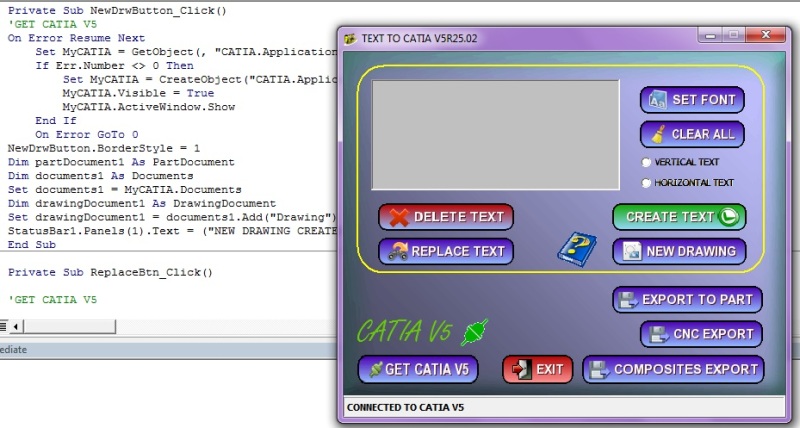This screenshot has width=800, height=428.
Task: Click the TEXT TO CATIA title bar app icon
Action: (350, 39)
